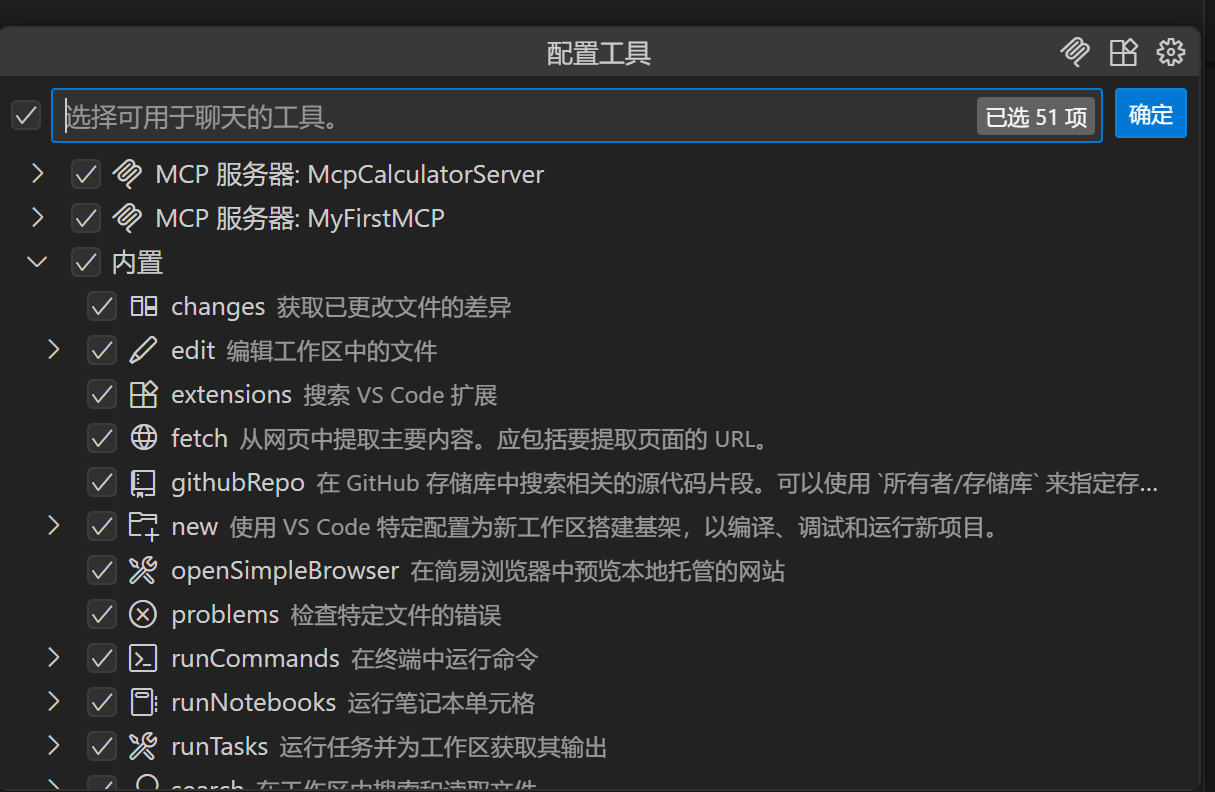Expand the McpCalculatorServer node
1215x792 pixels.
click(38, 174)
